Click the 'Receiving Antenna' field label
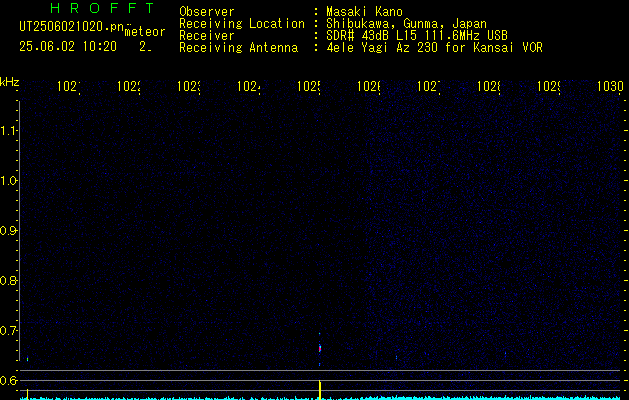 239,48
